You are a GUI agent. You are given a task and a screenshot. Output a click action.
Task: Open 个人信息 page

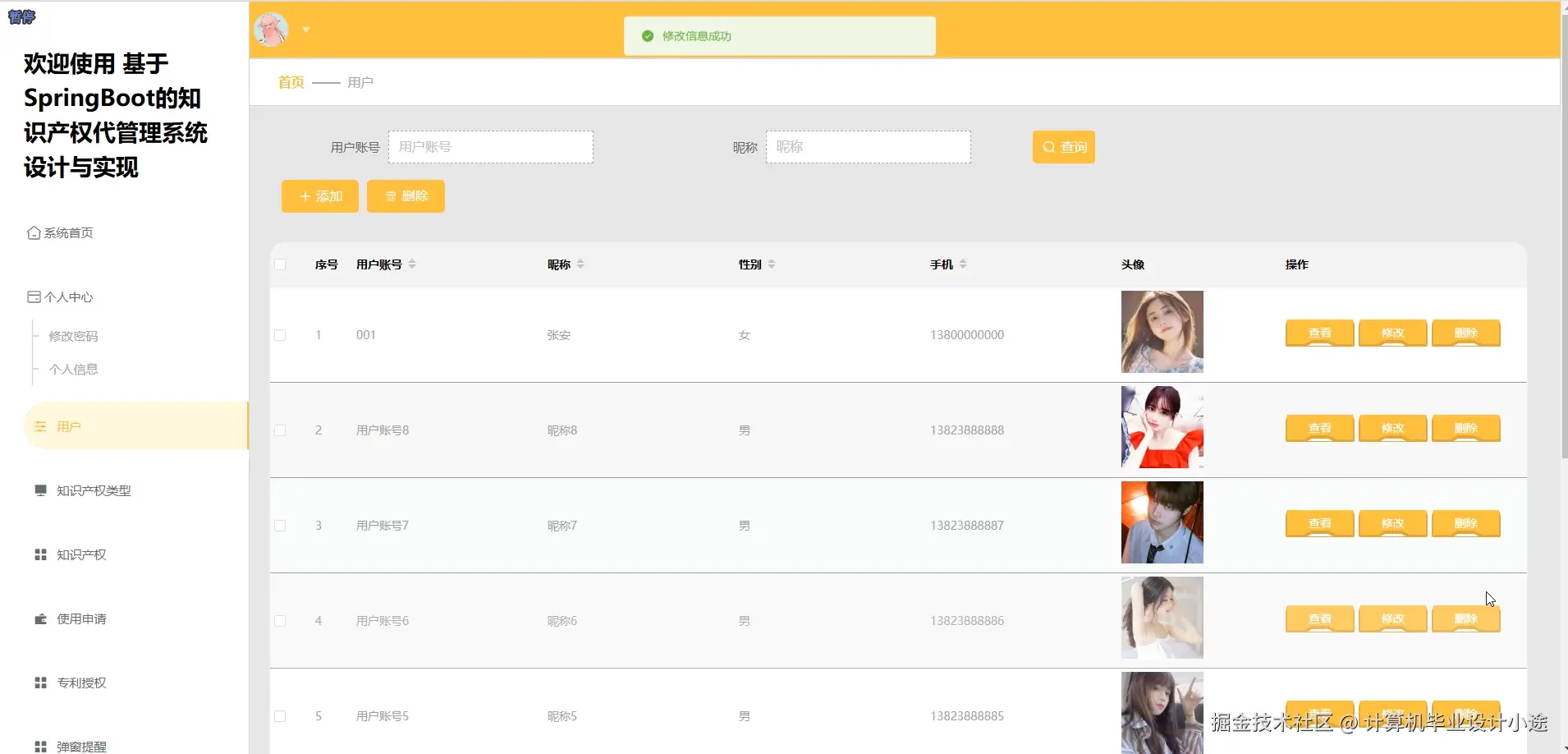pyautogui.click(x=74, y=370)
